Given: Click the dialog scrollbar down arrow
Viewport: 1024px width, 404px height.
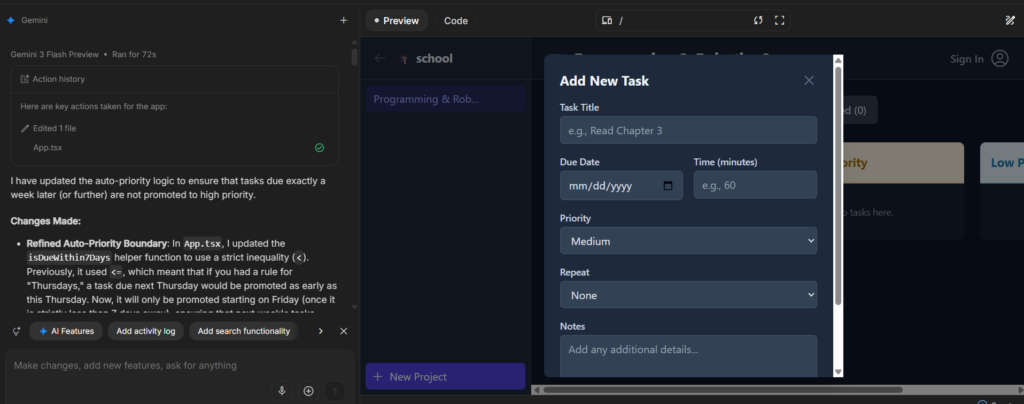Looking at the screenshot, I should point(839,372).
